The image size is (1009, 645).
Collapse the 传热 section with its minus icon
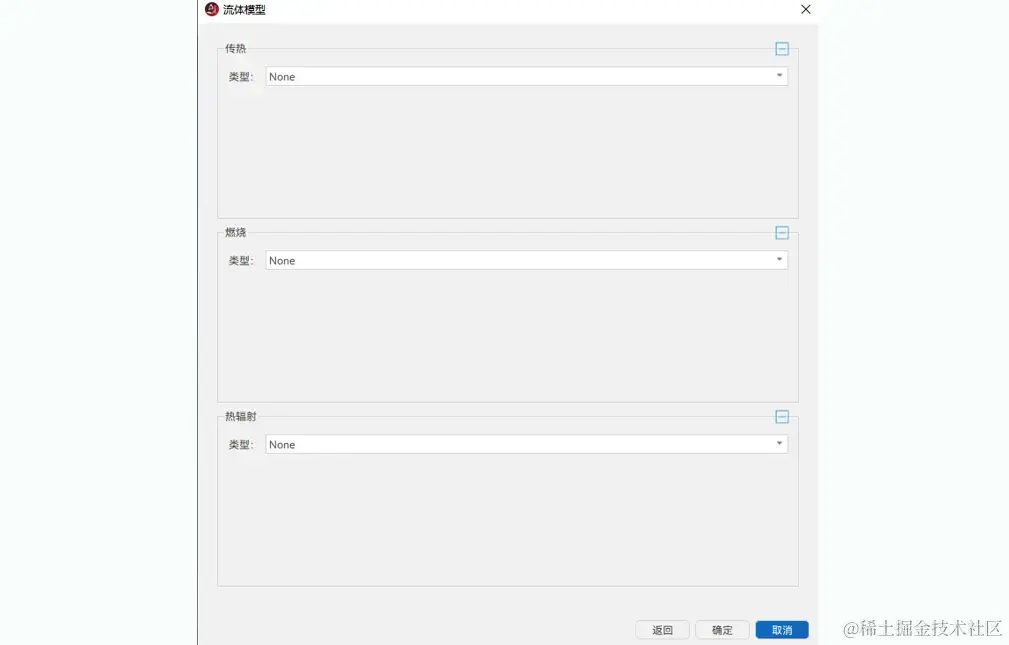[x=782, y=49]
